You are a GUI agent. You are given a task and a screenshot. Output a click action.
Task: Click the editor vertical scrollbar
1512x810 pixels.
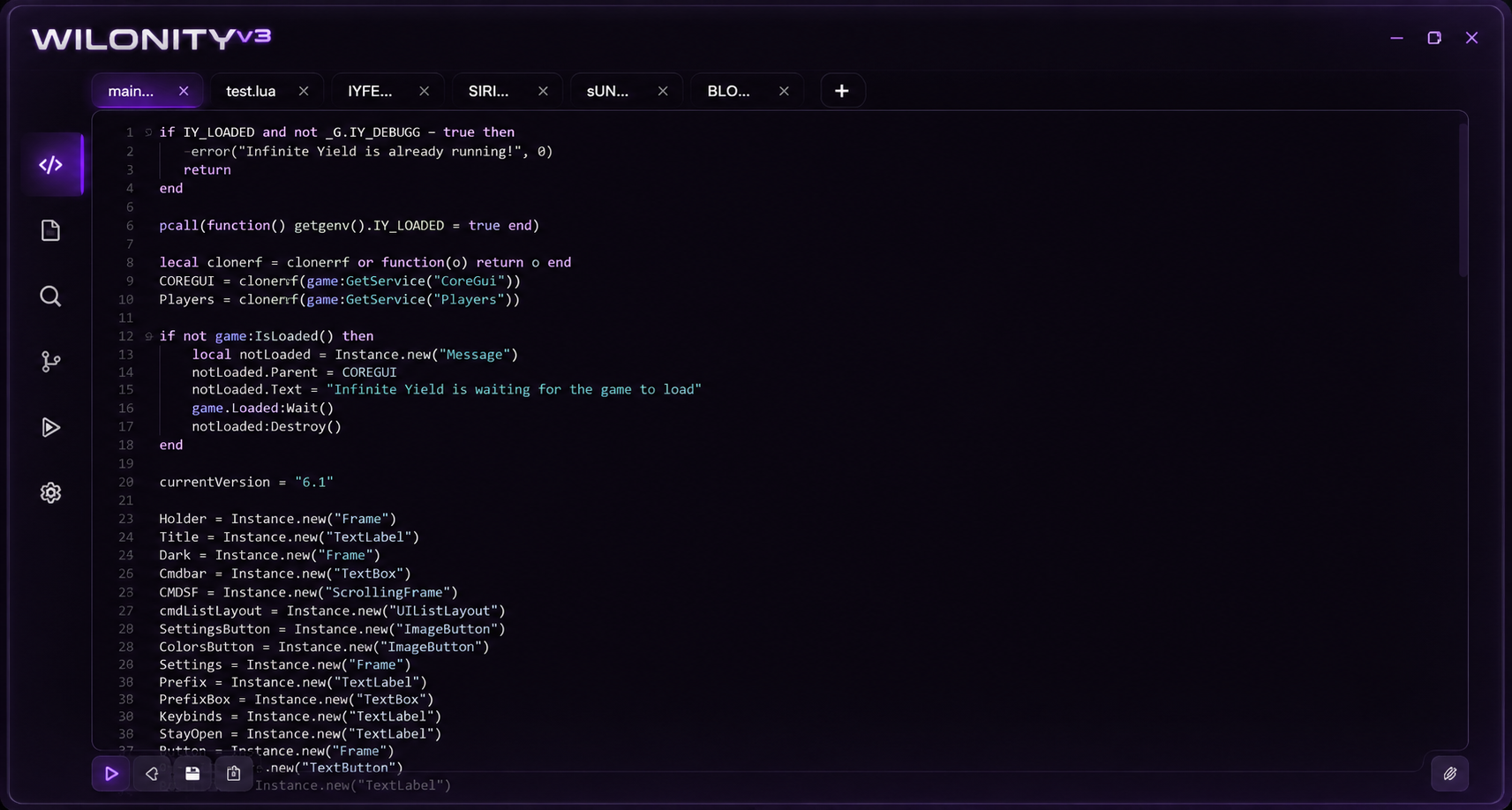(1463, 200)
